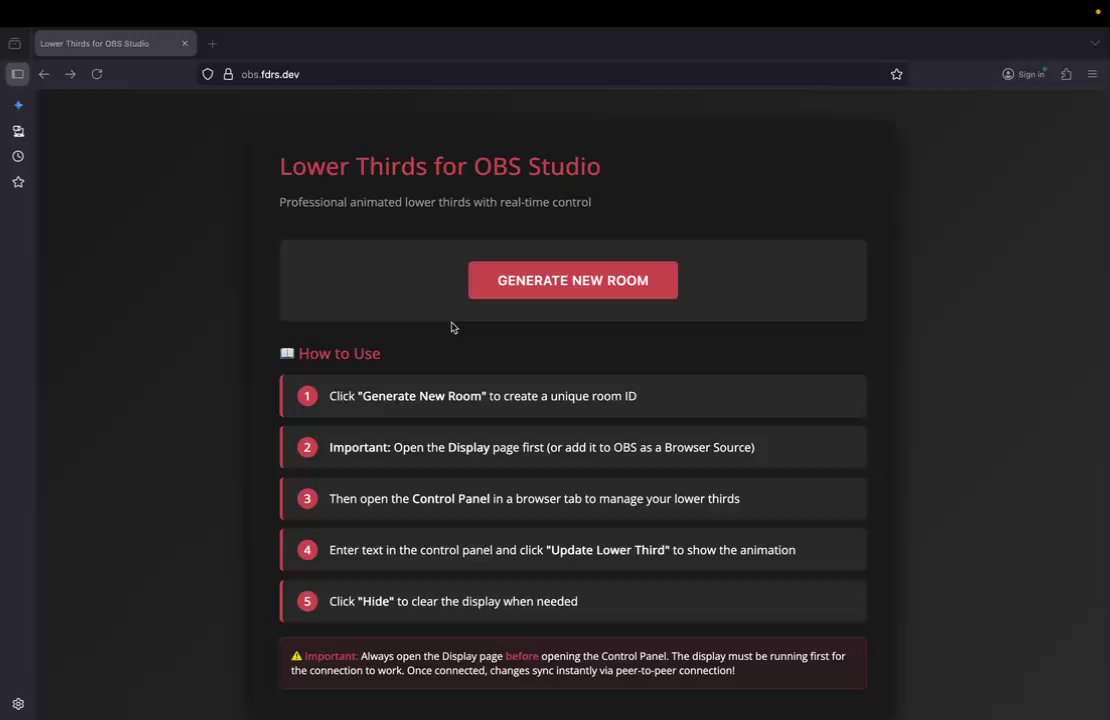The width and height of the screenshot is (1110, 720).
Task: Click the orange status dot in menu bar
Action: (x=1098, y=12)
